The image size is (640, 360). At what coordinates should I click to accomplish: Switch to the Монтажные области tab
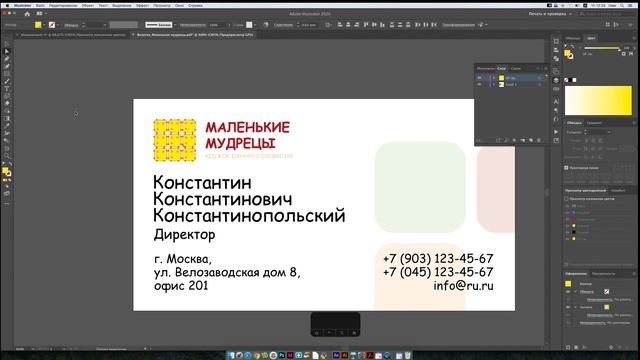pos(485,69)
